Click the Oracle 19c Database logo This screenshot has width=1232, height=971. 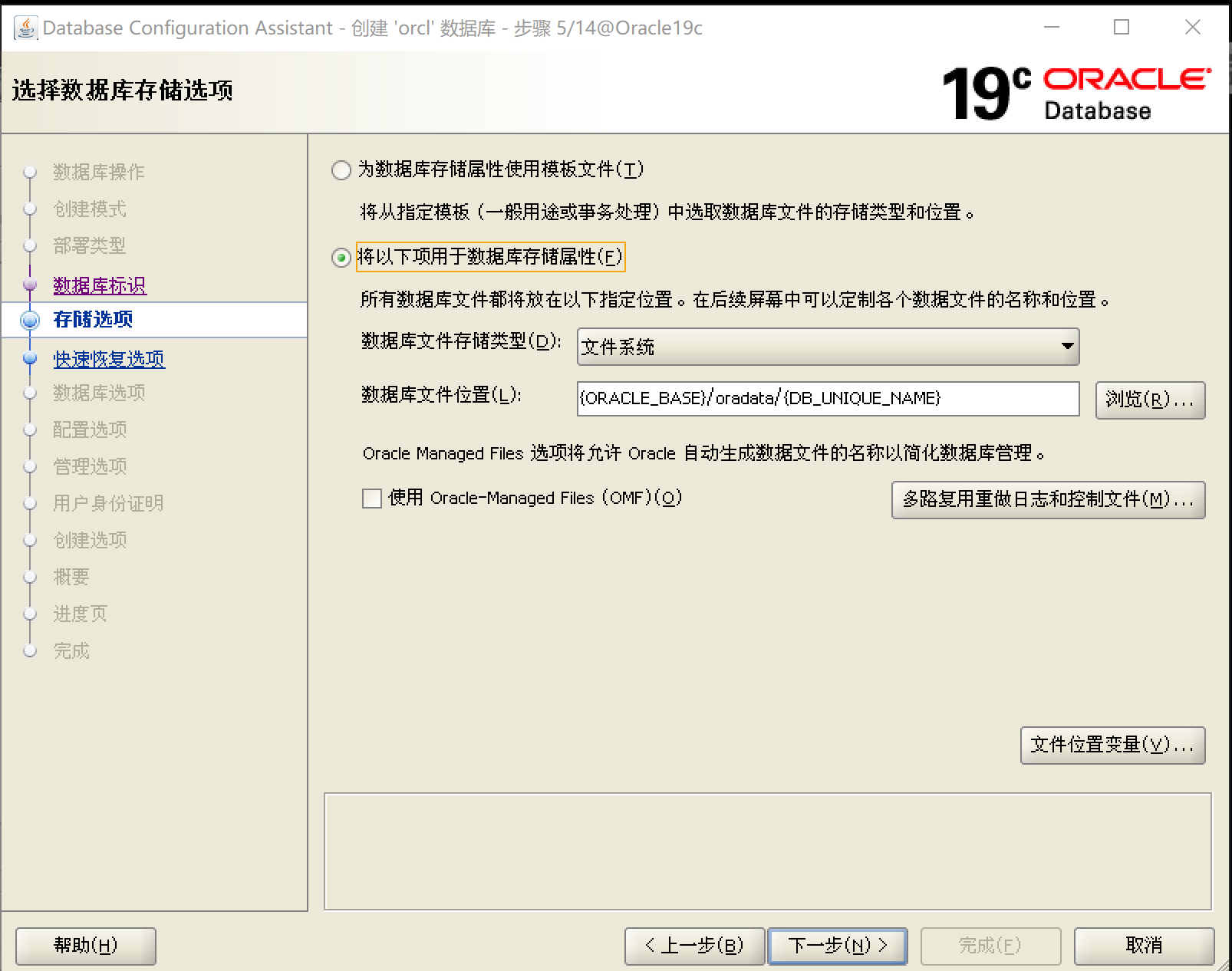click(1076, 94)
